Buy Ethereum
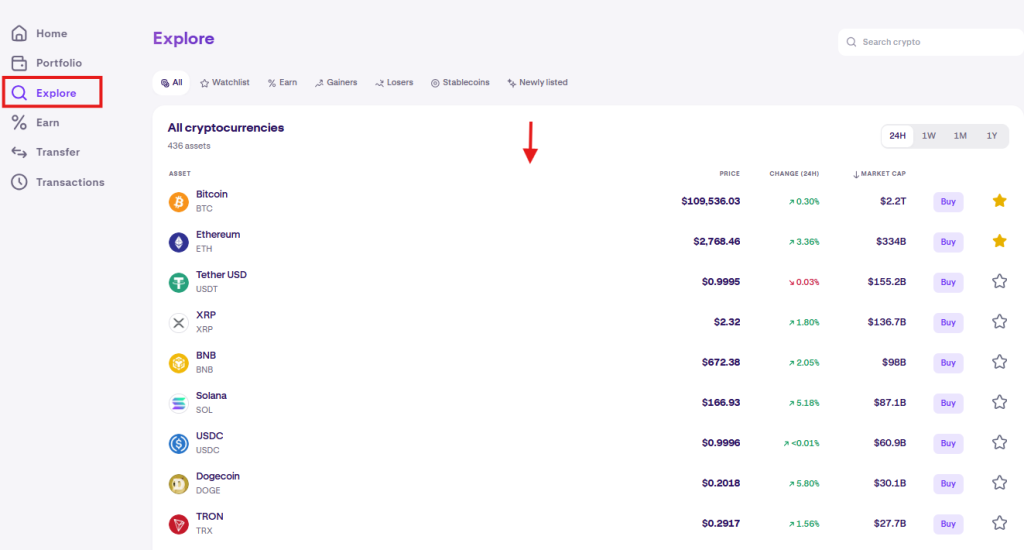Viewport: 1024px width, 550px height. point(948,242)
